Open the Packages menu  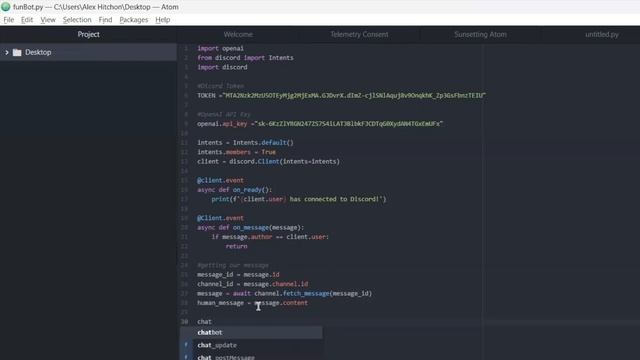(x=133, y=20)
